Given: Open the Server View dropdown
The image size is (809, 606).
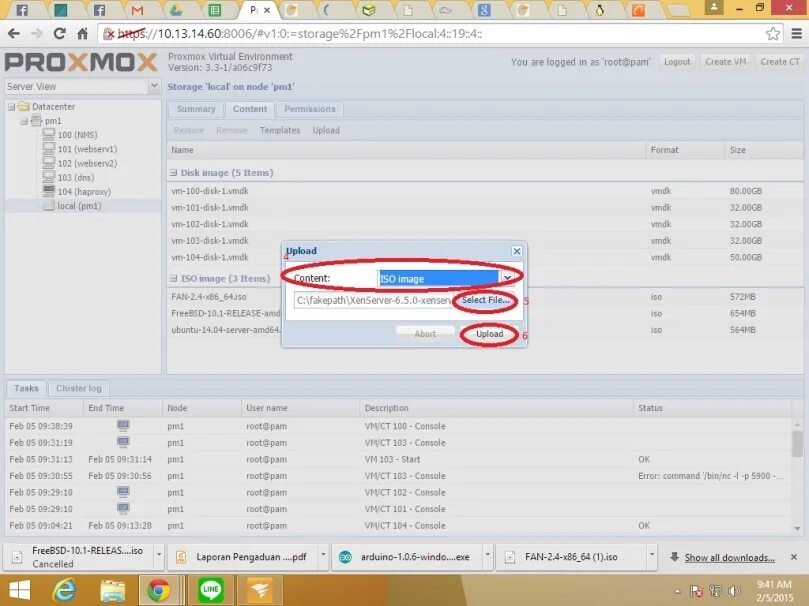Looking at the screenshot, I should [x=154, y=86].
